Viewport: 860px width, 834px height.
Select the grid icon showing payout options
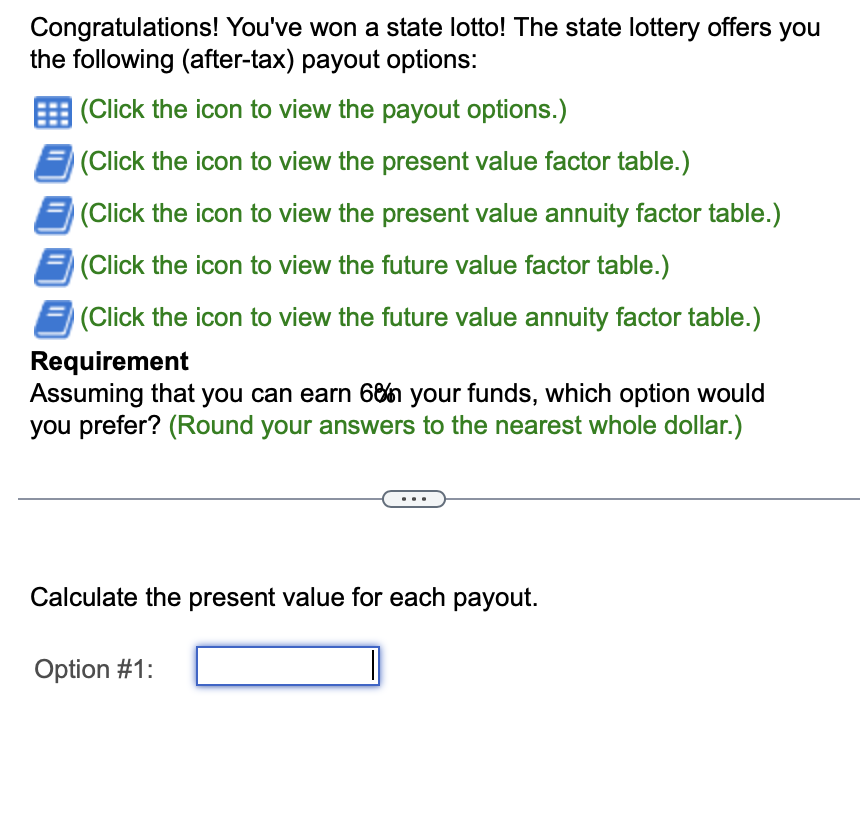52,110
